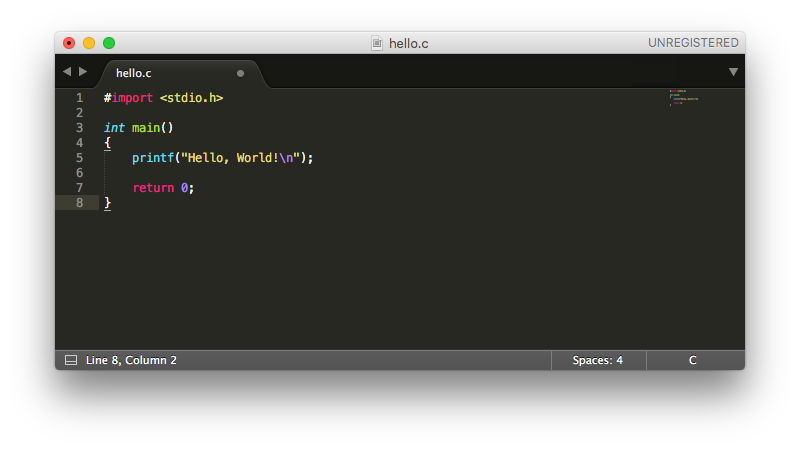Click the highlighted line number 8
The width and height of the screenshot is (800, 450).
pyautogui.click(x=79, y=203)
